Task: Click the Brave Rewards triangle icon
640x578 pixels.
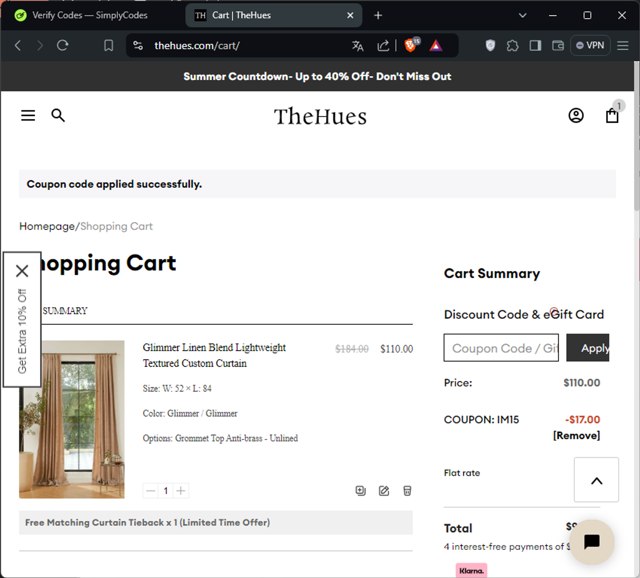Action: click(436, 46)
